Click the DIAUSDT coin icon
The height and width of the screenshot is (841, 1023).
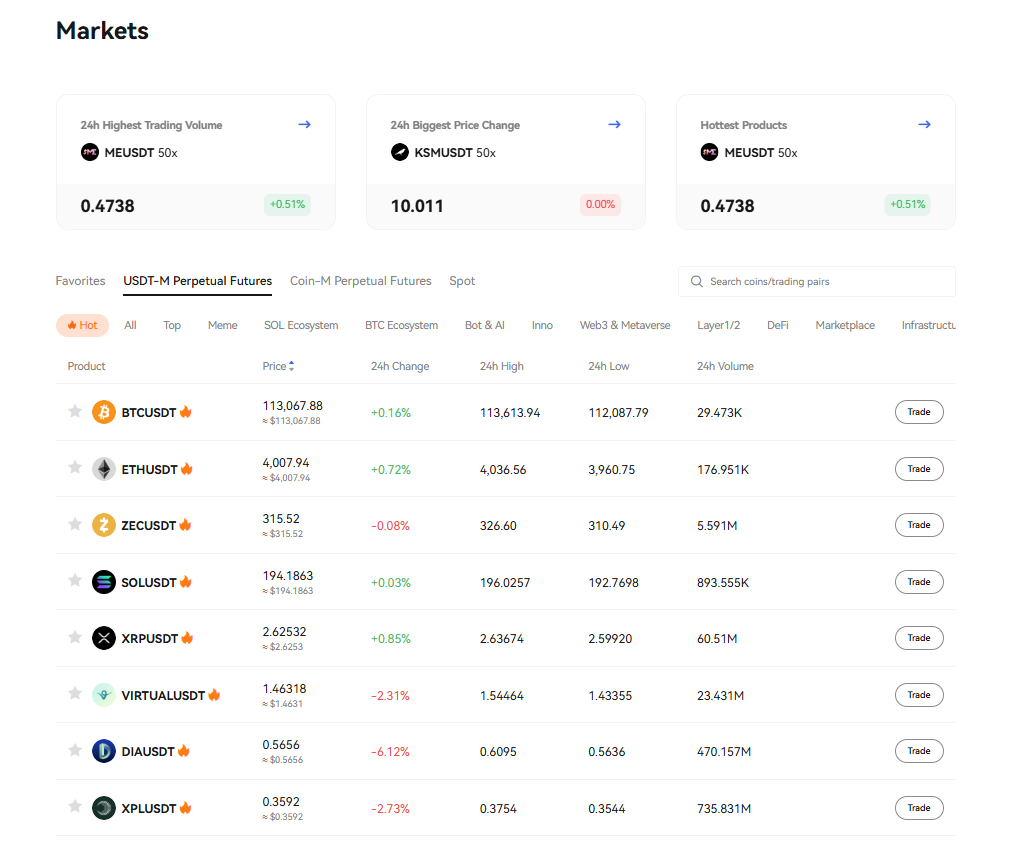104,751
